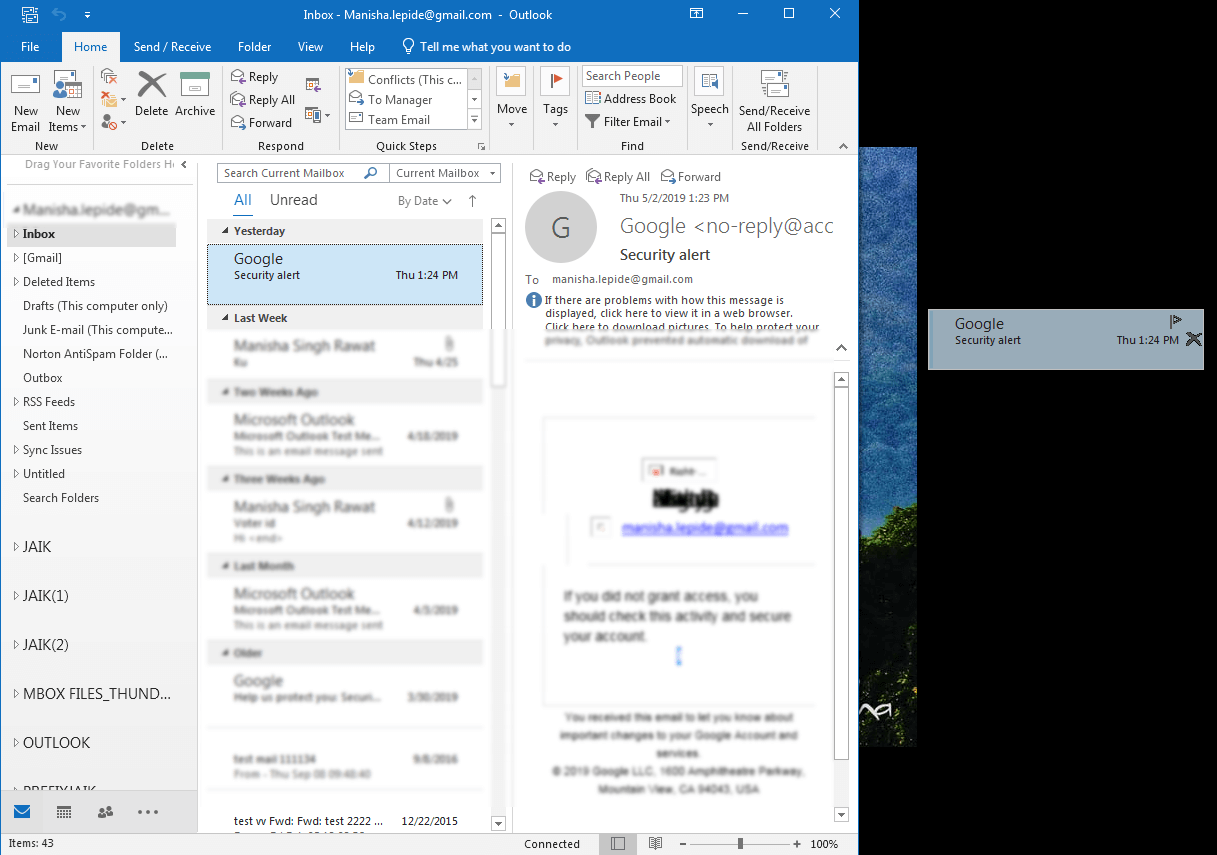Open the Speech read aloud menu

pos(710,99)
